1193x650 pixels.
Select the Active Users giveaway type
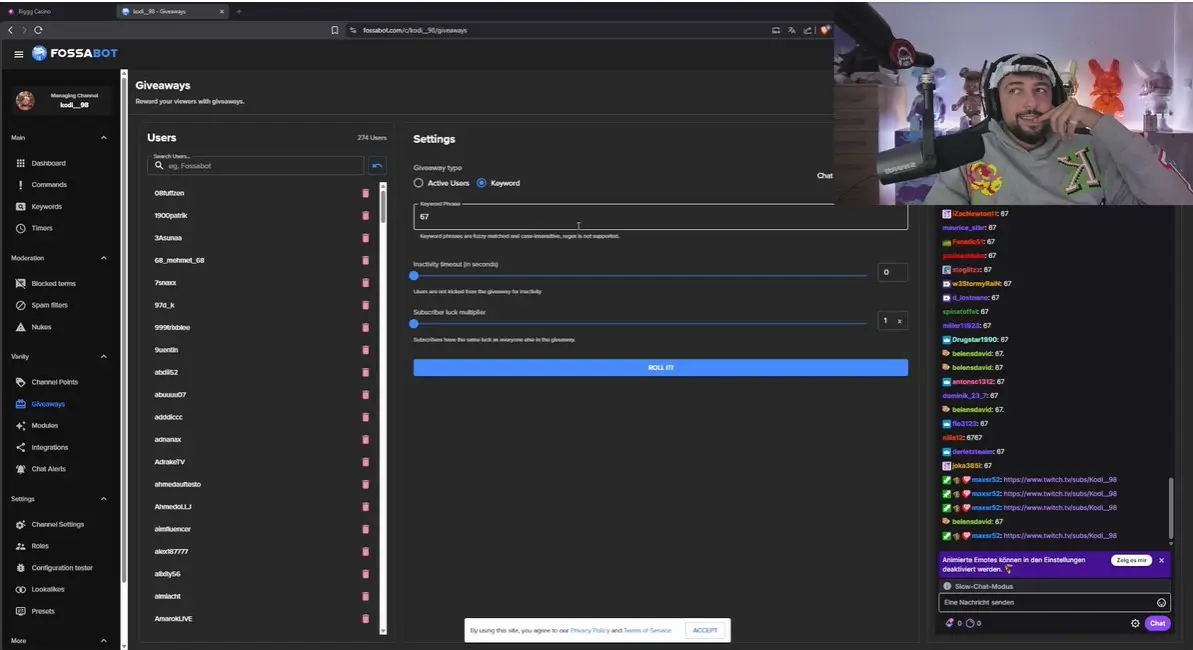point(418,183)
